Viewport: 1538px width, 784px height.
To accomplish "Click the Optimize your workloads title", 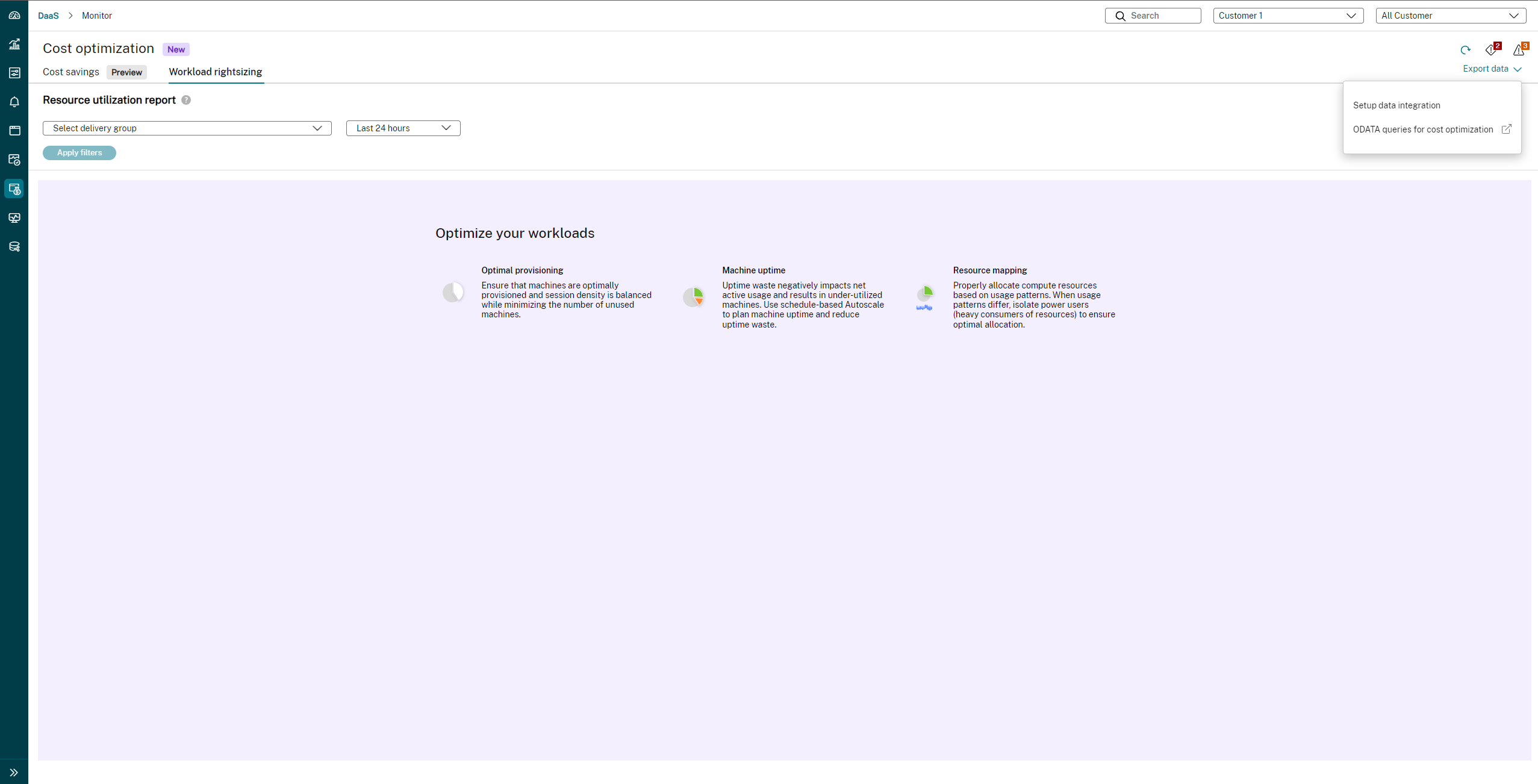I will click(515, 233).
